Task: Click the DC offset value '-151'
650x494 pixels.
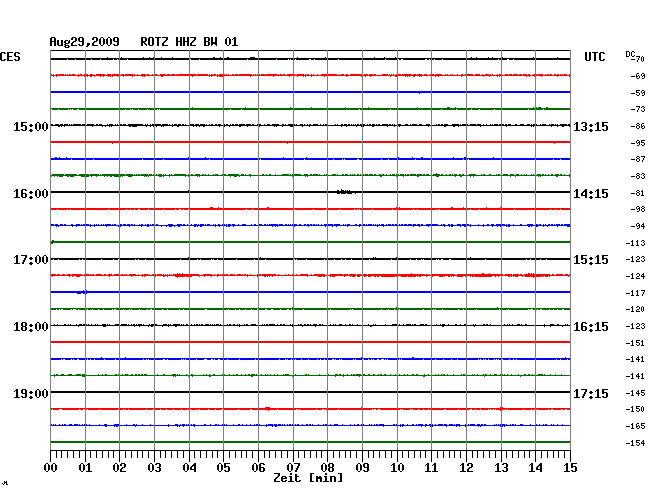Action: (635, 343)
